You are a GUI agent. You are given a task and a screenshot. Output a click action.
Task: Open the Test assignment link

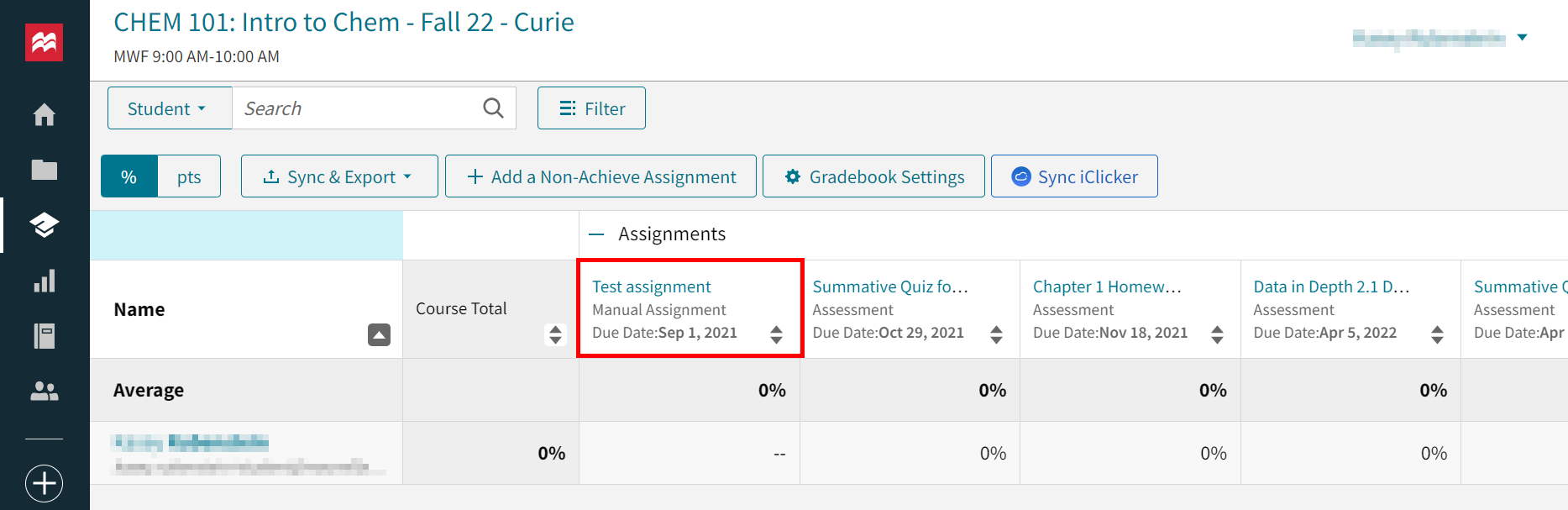click(x=651, y=286)
